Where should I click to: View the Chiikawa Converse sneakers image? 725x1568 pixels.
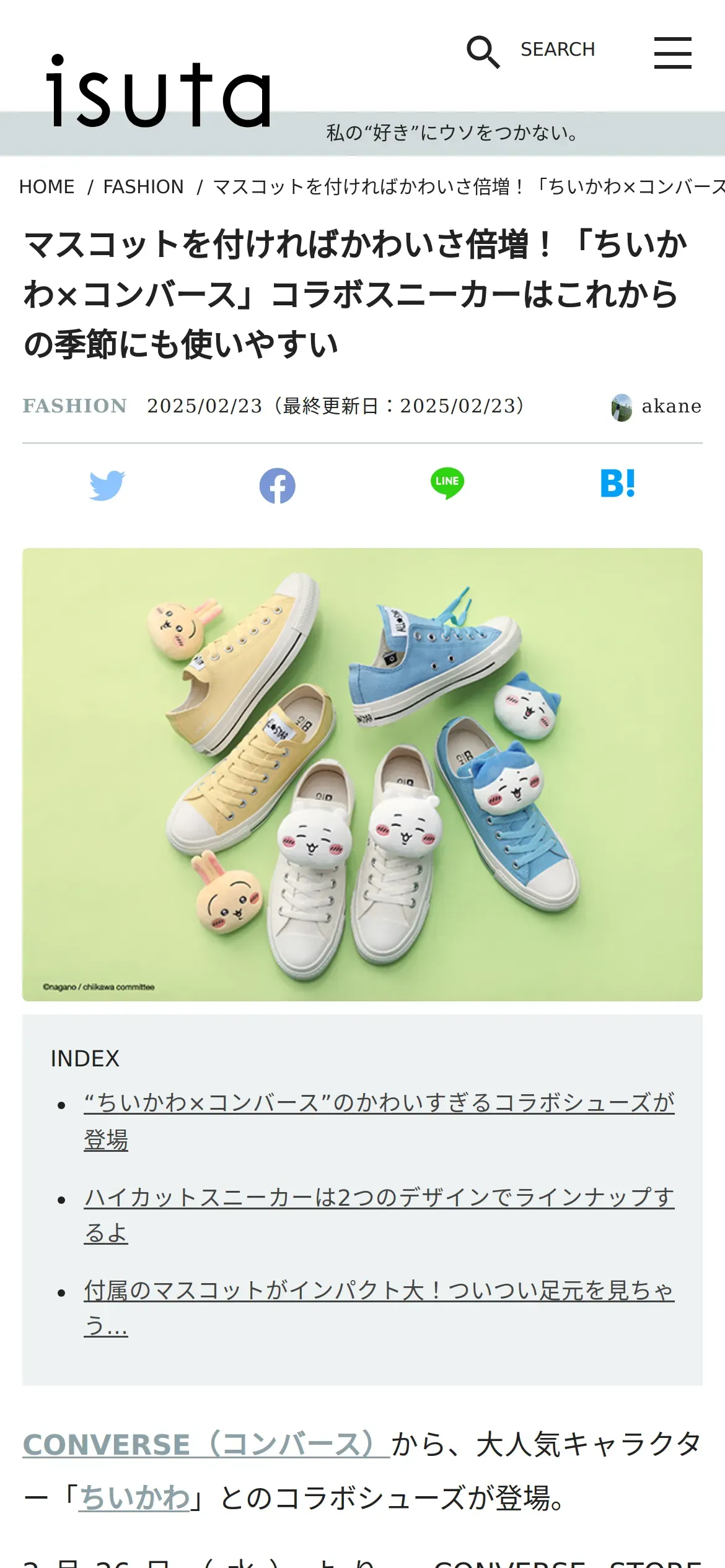[362, 774]
